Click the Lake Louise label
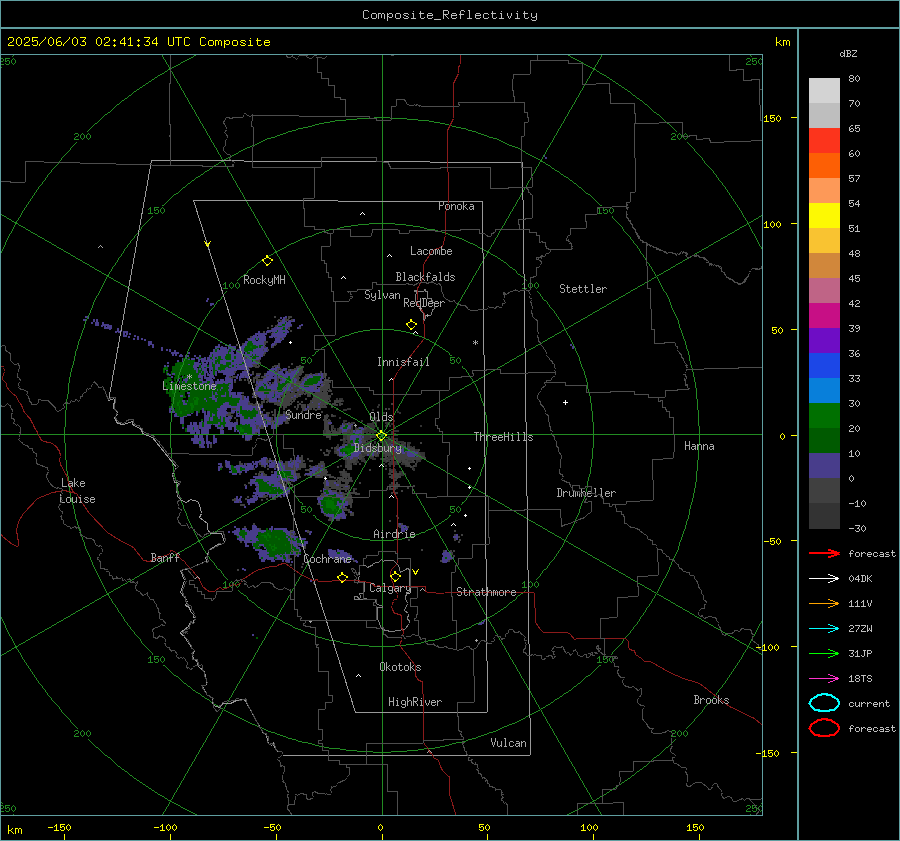The width and height of the screenshot is (900, 841). (x=77, y=491)
